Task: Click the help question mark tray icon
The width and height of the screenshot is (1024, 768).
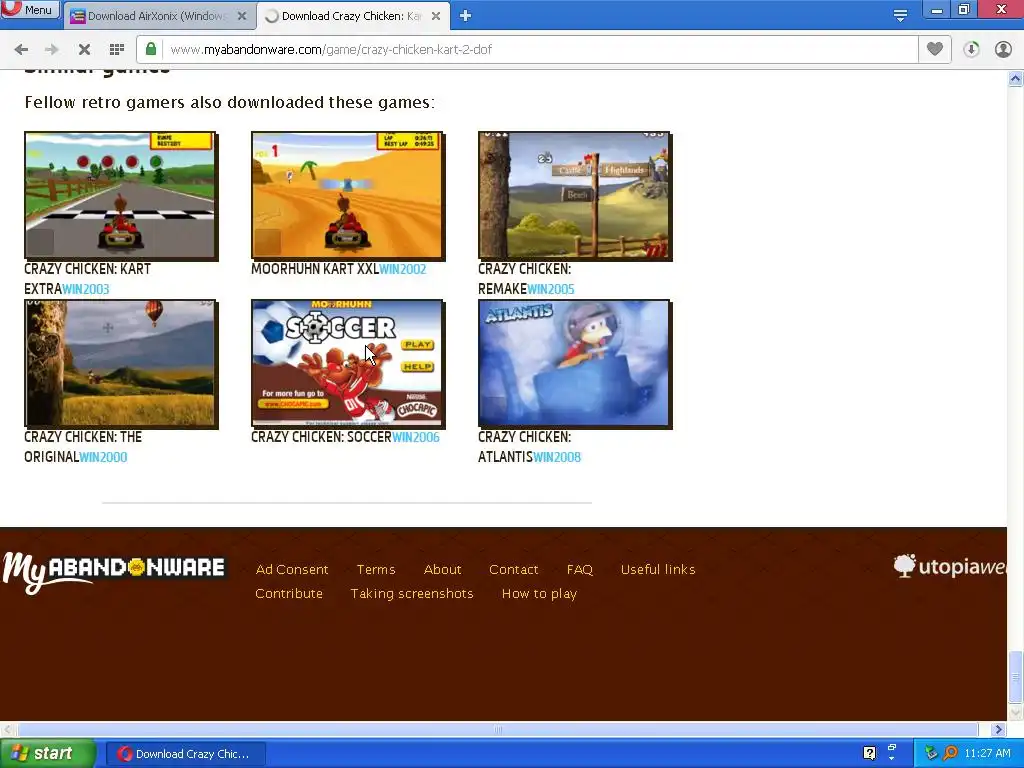Action: [x=869, y=753]
